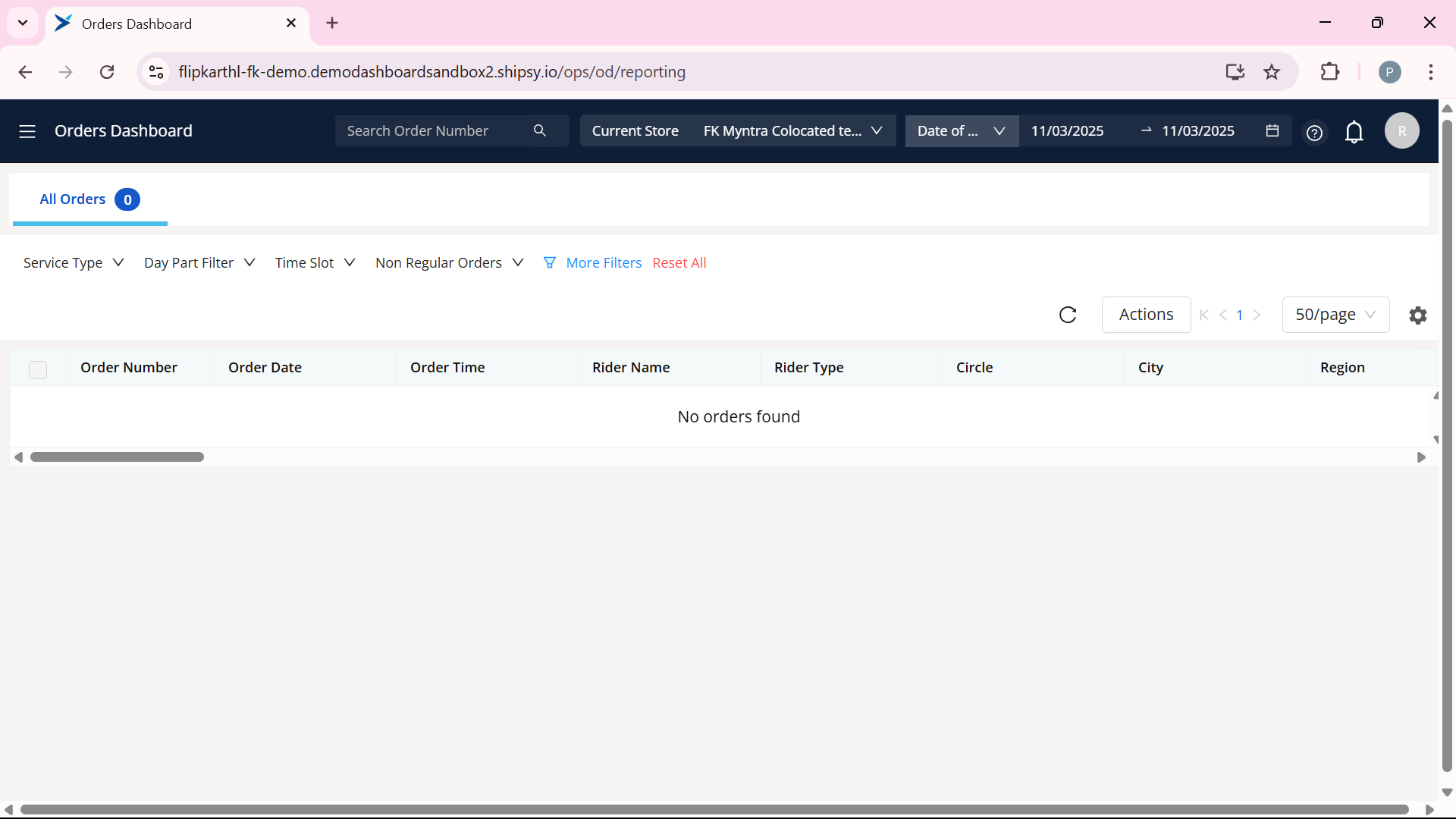Refresh the orders table
The width and height of the screenshot is (1456, 819).
1068,315
